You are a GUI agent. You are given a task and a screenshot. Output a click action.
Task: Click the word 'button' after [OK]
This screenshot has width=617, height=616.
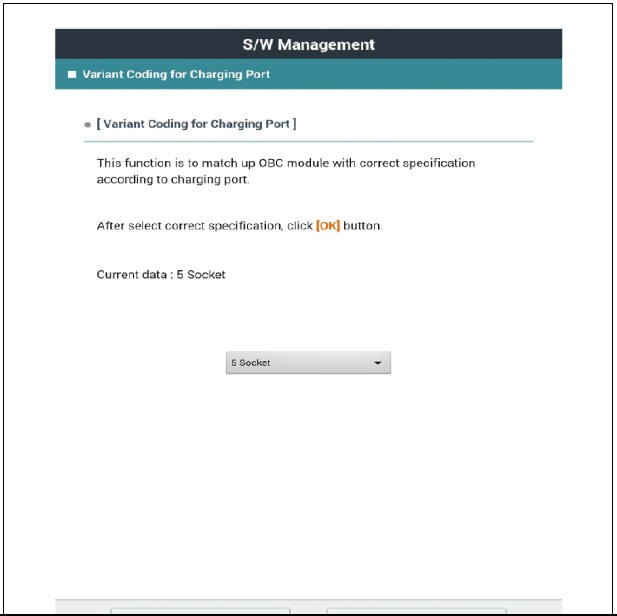click(362, 226)
